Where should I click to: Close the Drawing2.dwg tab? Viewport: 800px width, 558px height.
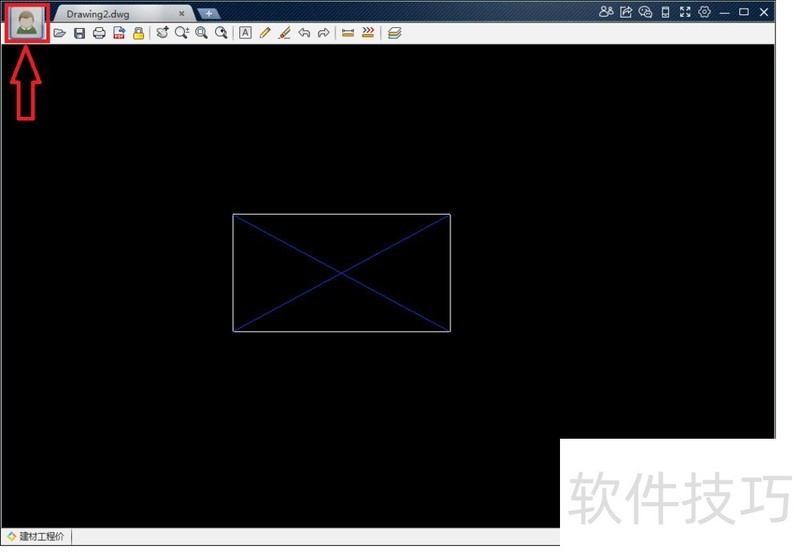tap(182, 14)
